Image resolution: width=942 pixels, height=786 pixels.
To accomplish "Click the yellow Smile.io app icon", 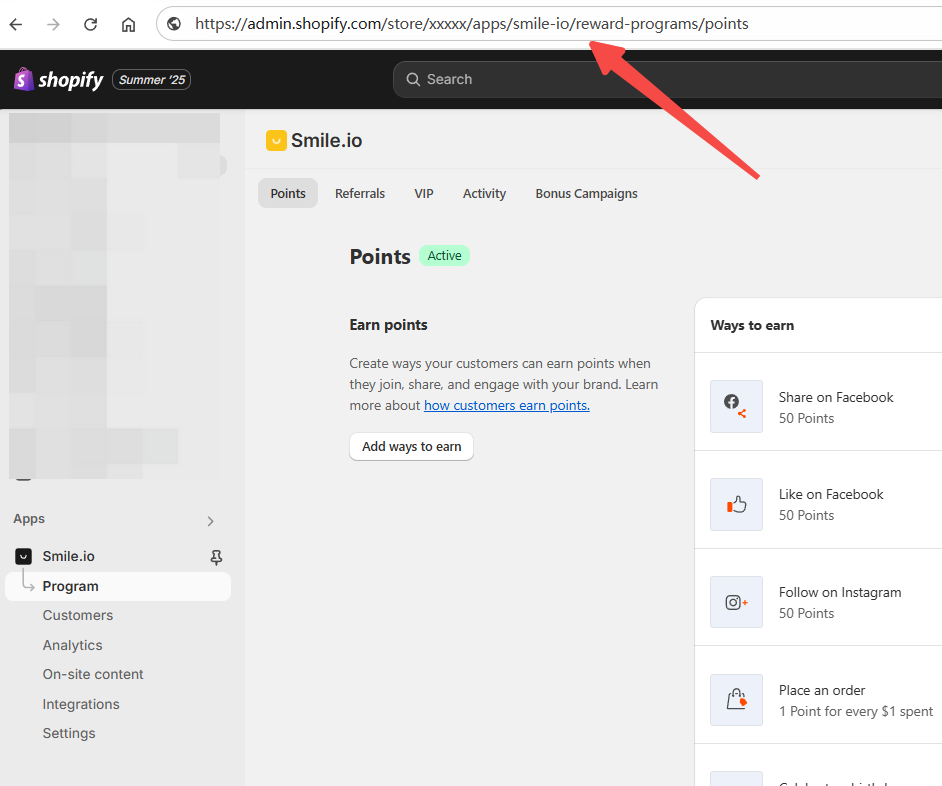I will (x=276, y=141).
